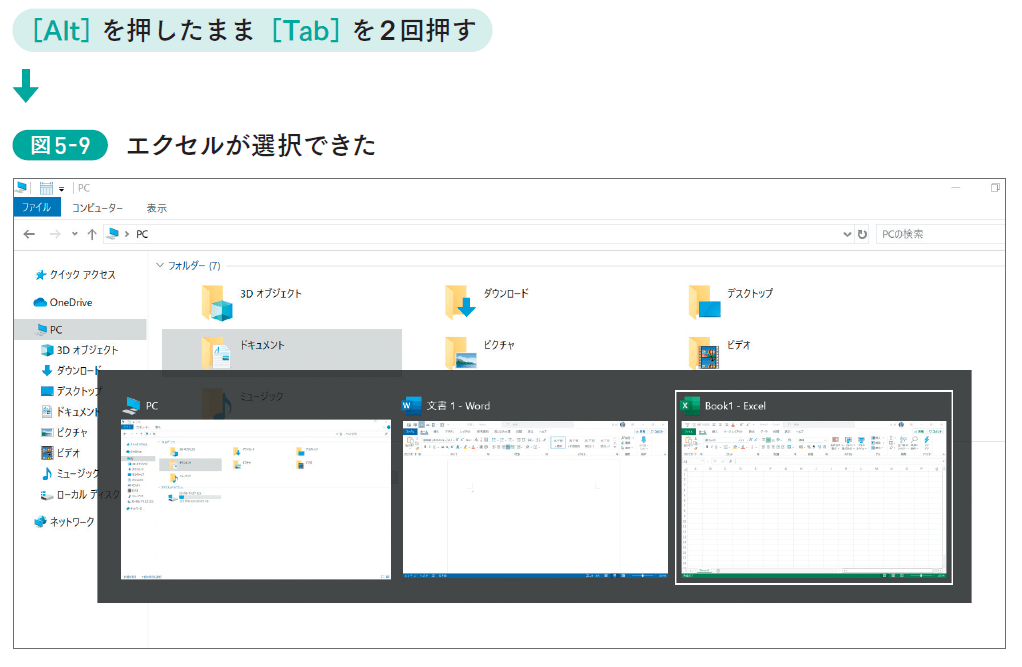Open the quick access toolbar dropdown
Image resolution: width=1022 pixels, height=667 pixels.
click(x=62, y=189)
